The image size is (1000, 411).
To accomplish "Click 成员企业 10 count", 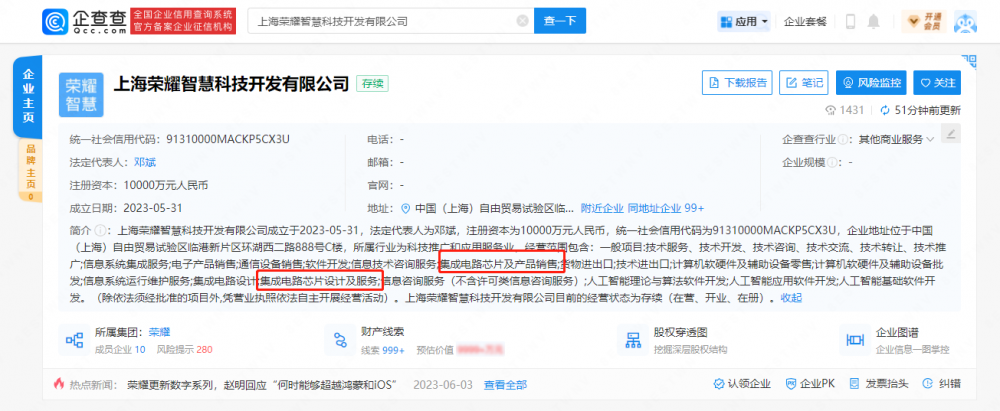I will click(120, 350).
